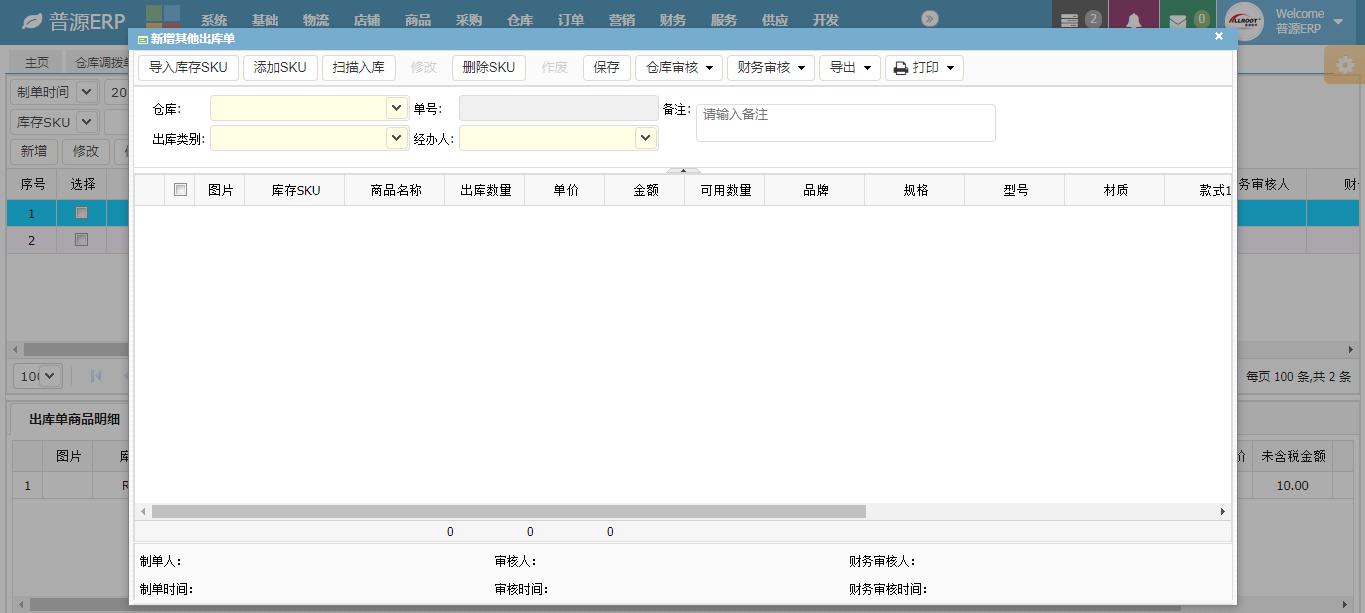The height and width of the screenshot is (613, 1365).
Task: Open the 财务 menu
Action: [x=673, y=20]
